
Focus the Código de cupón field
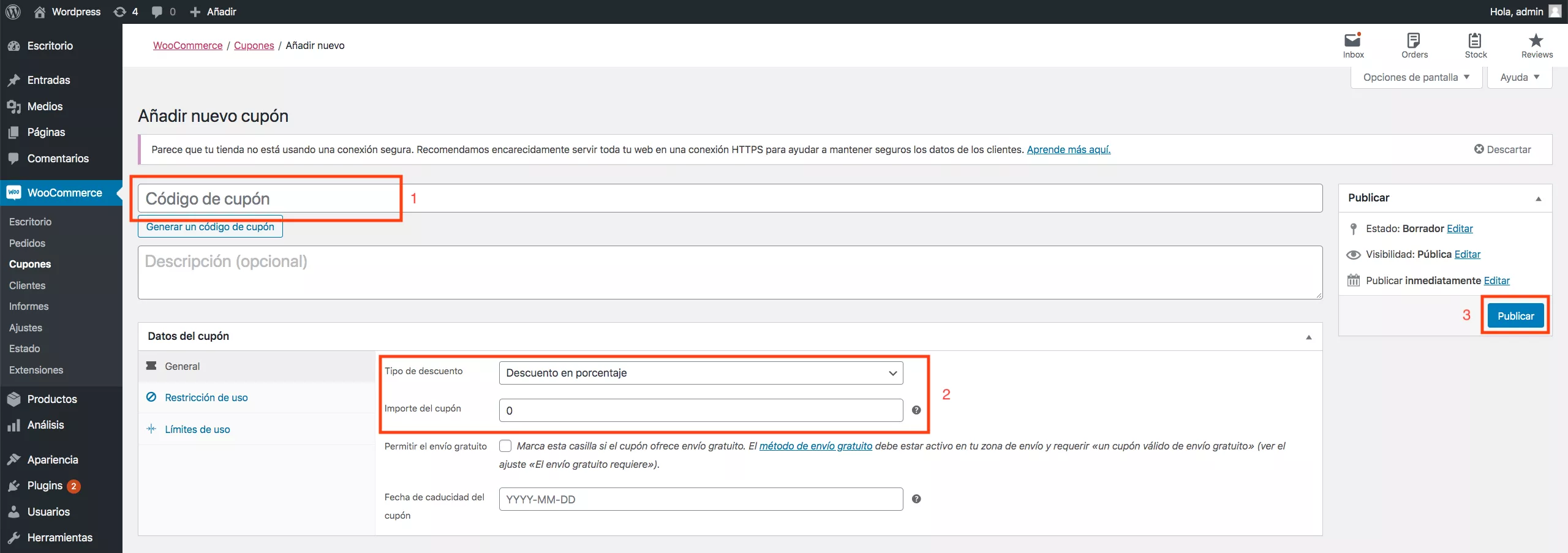tap(730, 198)
